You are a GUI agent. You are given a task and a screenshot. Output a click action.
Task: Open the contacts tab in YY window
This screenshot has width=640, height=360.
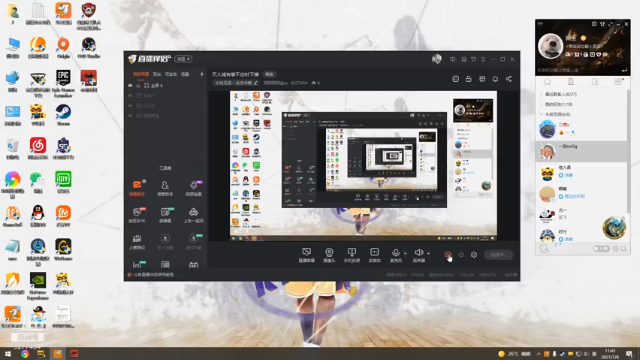click(571, 82)
